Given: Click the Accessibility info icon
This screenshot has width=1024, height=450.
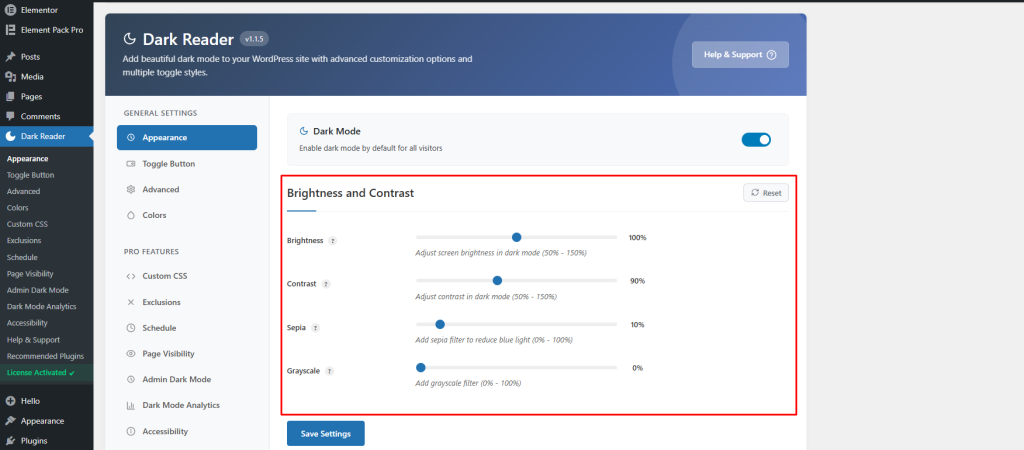Looking at the screenshot, I should [131, 432].
